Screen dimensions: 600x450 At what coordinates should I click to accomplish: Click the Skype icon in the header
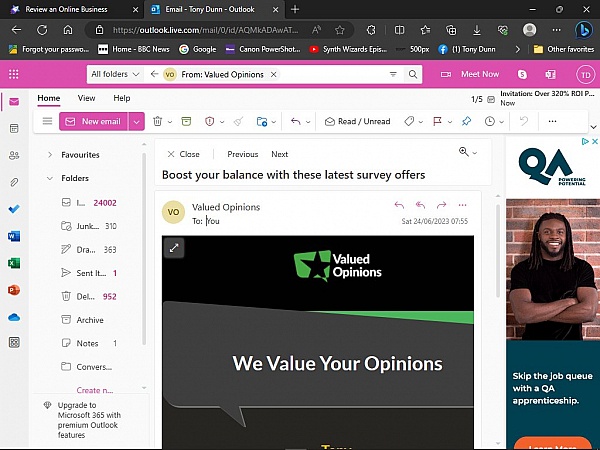coord(523,74)
